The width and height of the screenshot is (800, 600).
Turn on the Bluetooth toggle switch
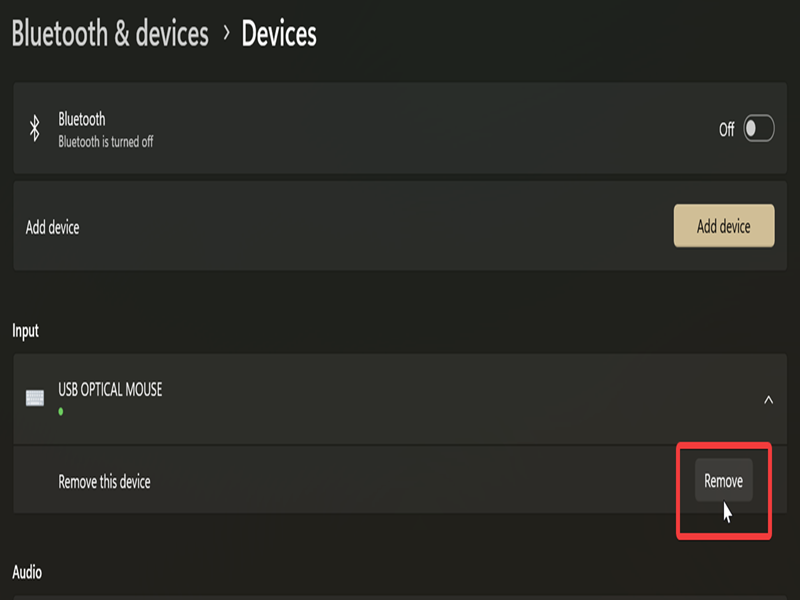pyautogui.click(x=758, y=129)
